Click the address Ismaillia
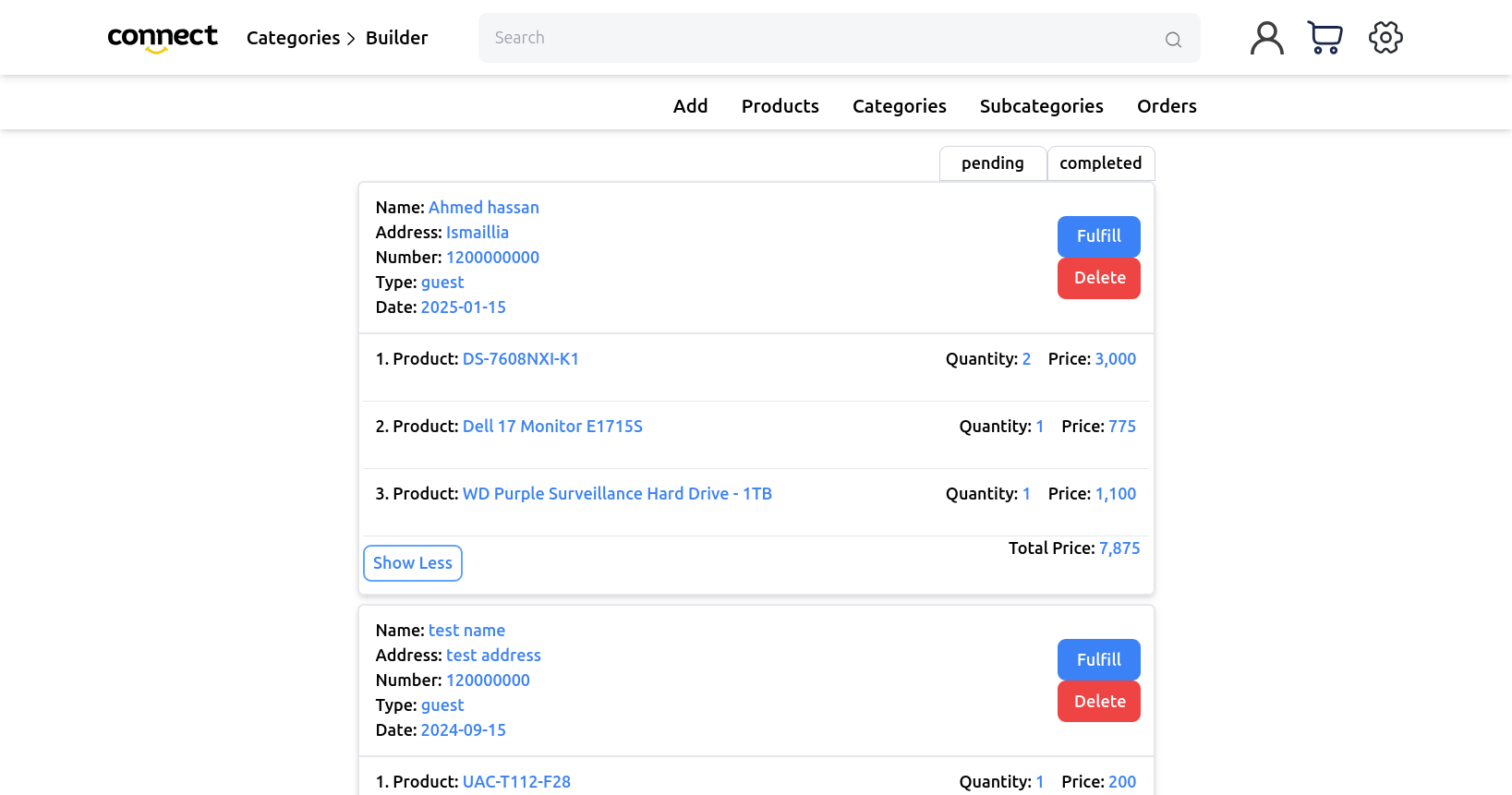Image resolution: width=1512 pixels, height=795 pixels. coord(478,233)
